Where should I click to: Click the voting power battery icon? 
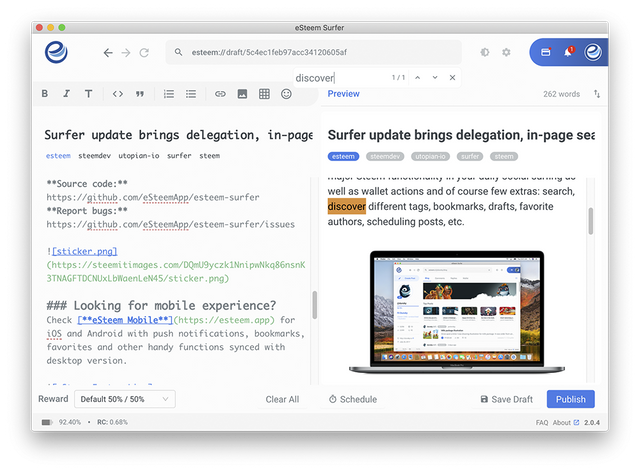tap(47, 422)
